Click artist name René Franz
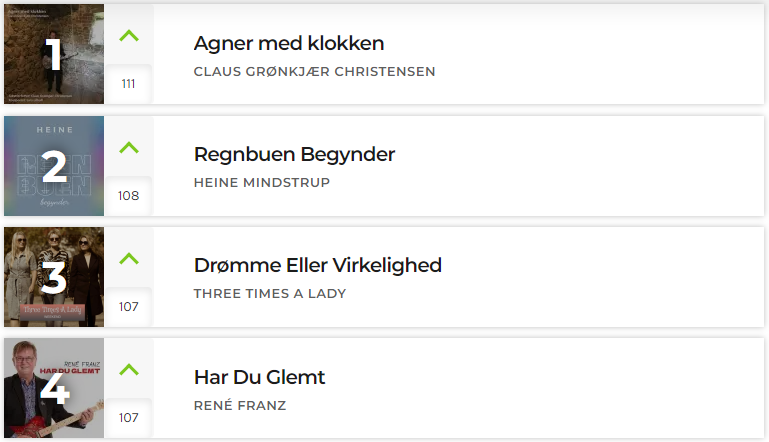 pos(240,405)
